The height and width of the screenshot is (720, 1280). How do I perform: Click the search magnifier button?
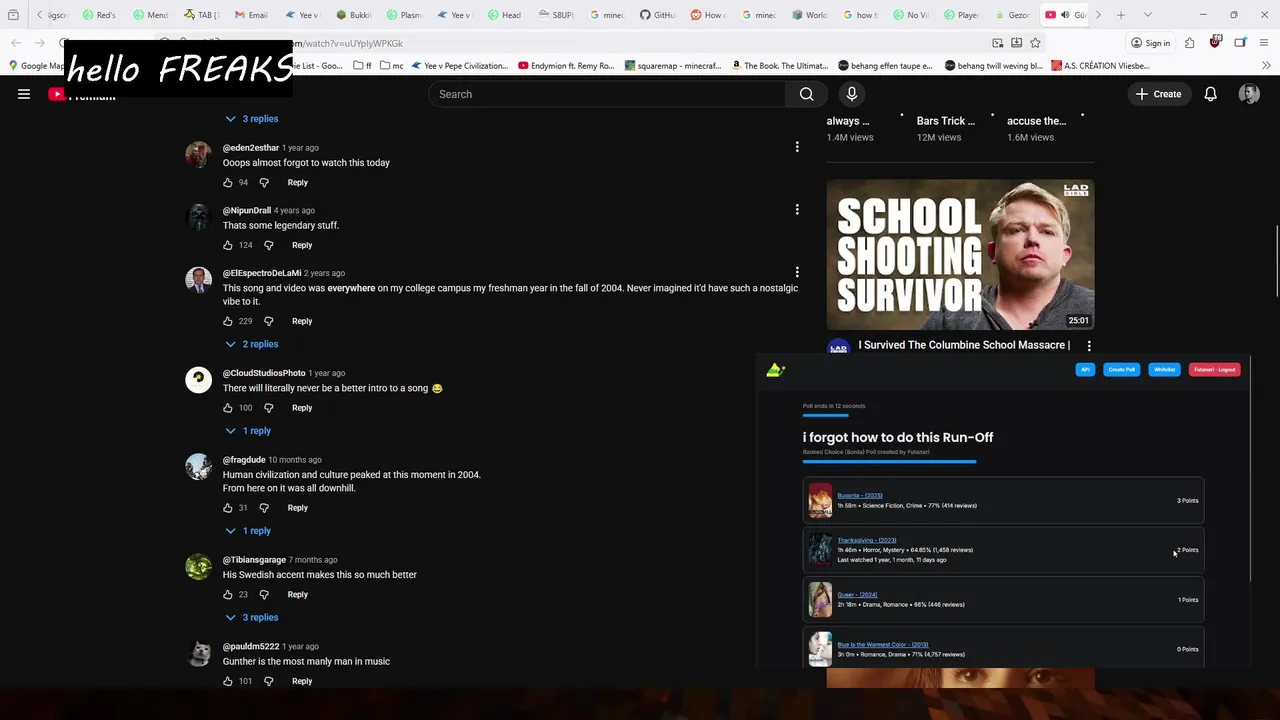pyautogui.click(x=806, y=94)
